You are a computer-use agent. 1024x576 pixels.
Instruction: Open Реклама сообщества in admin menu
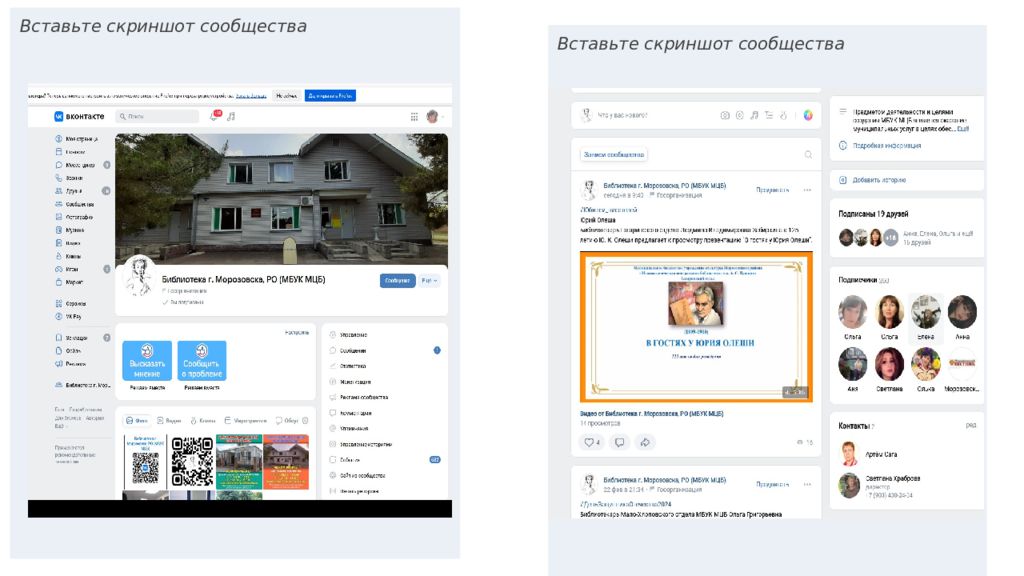click(359, 397)
